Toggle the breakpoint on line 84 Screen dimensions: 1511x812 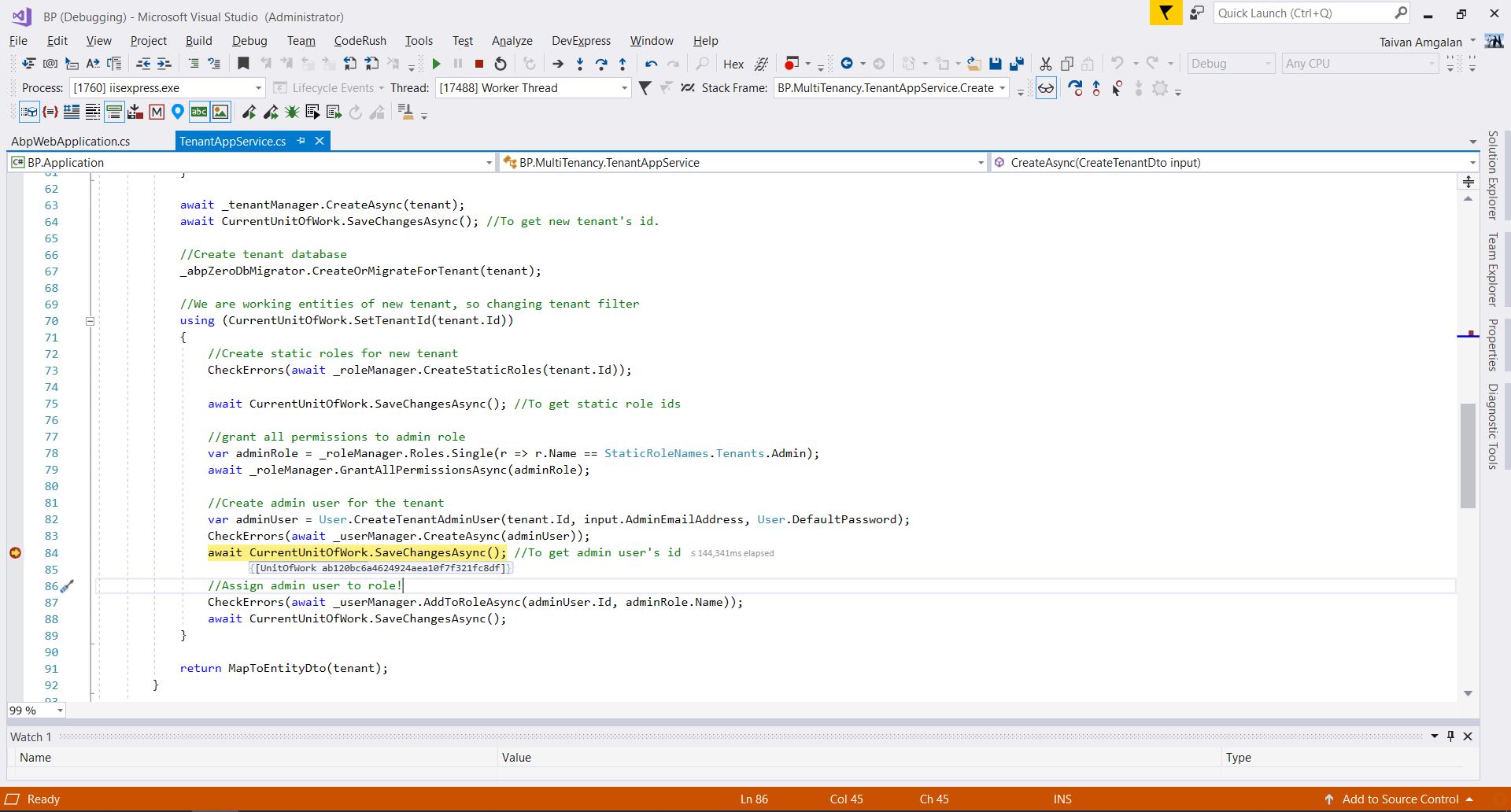coord(15,552)
